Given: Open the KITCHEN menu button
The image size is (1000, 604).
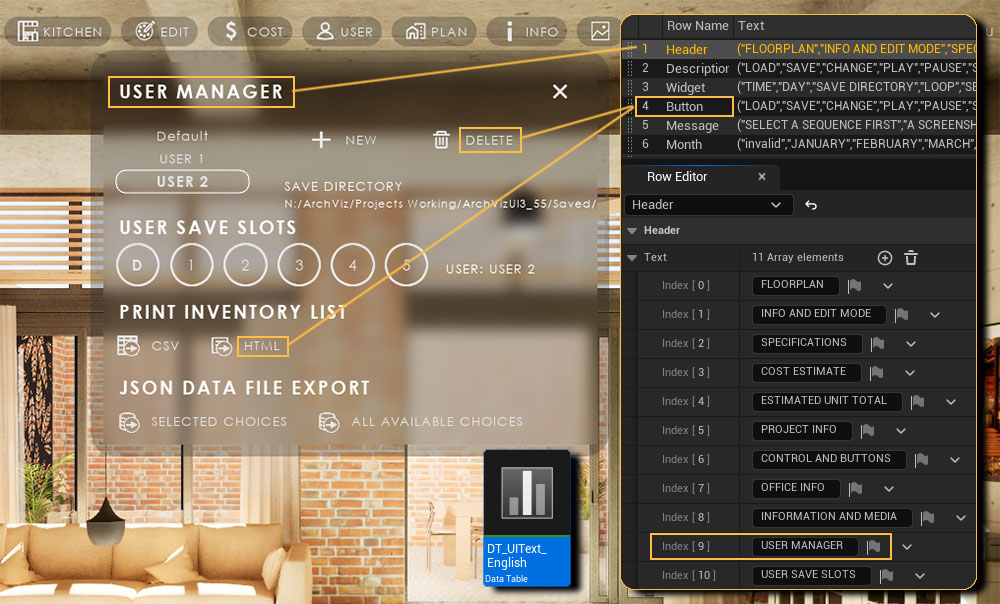Looking at the screenshot, I should click(x=61, y=31).
